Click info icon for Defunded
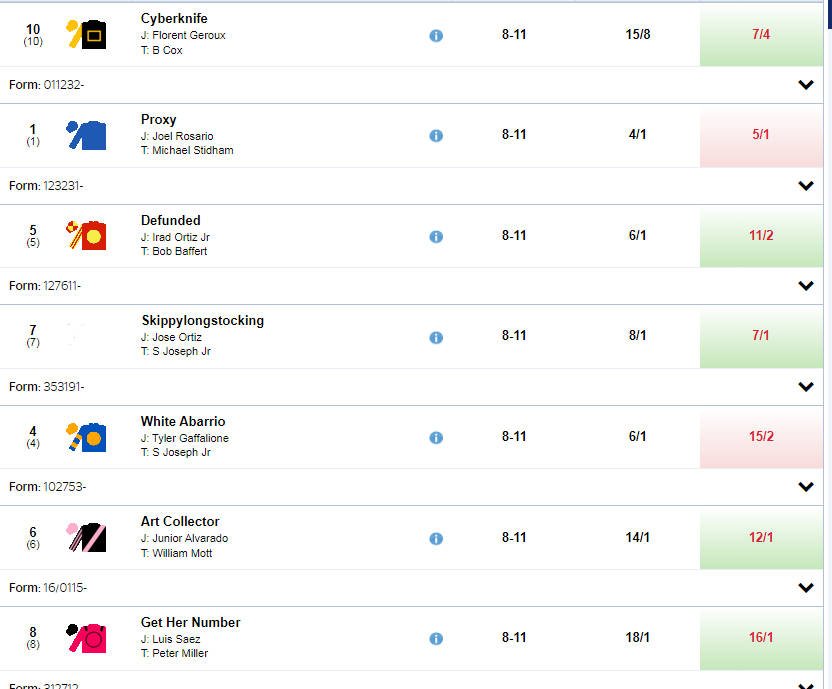 click(x=436, y=237)
